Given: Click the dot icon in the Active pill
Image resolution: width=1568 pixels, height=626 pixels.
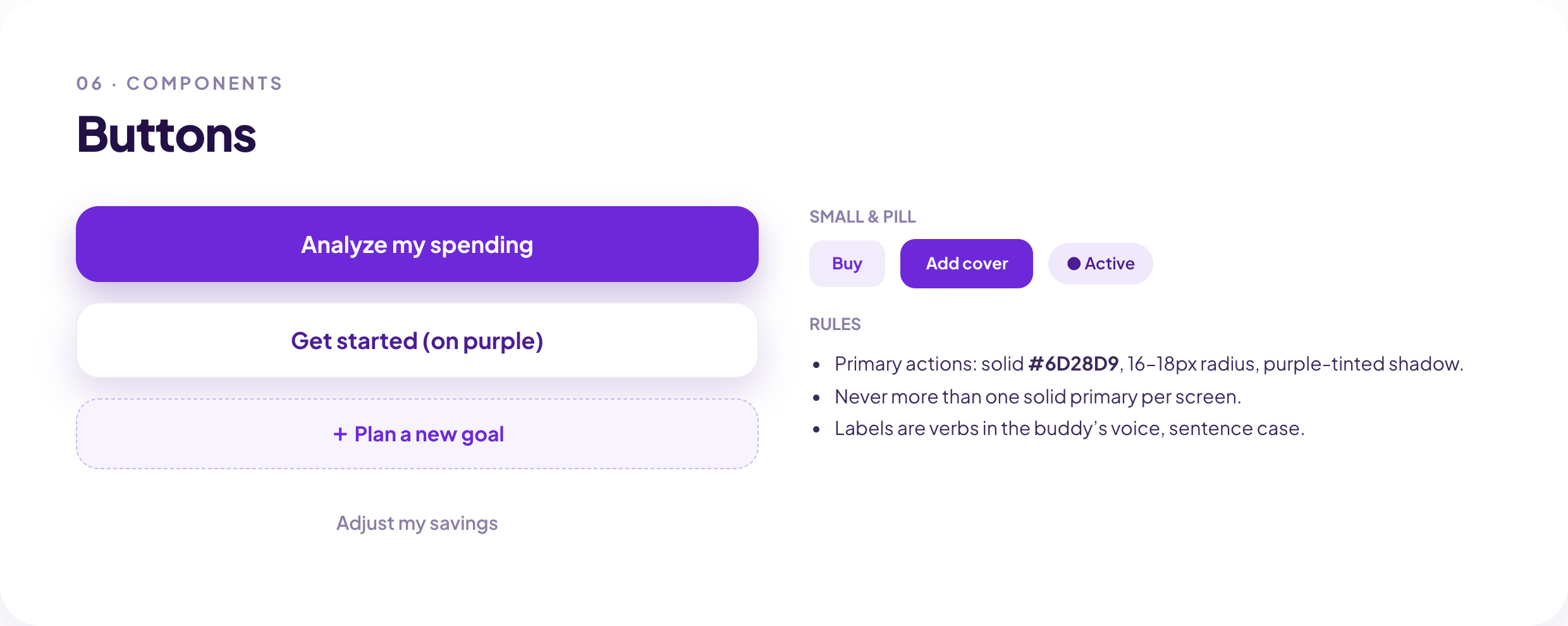Looking at the screenshot, I should (x=1074, y=264).
